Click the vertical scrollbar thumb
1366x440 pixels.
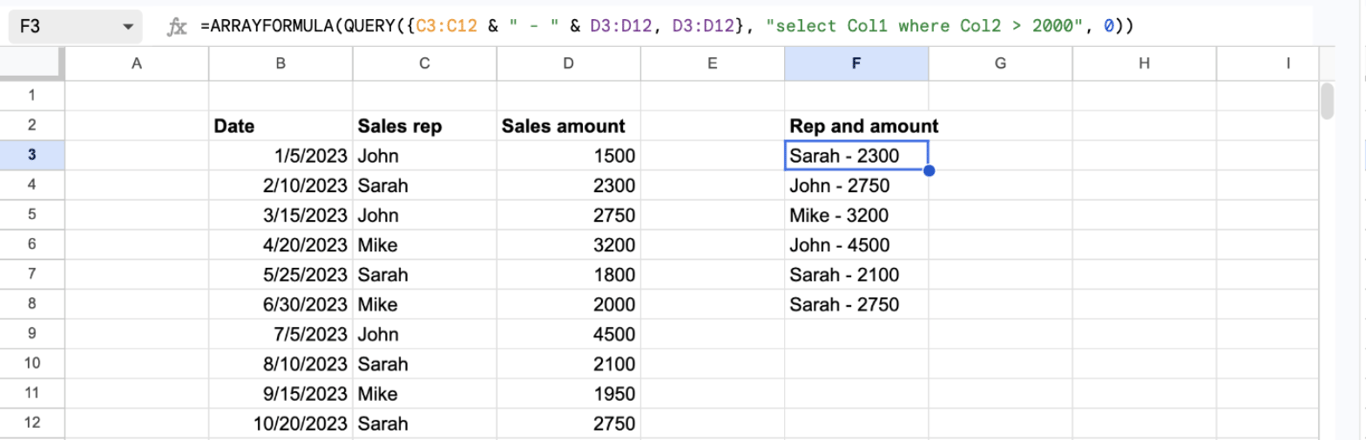tap(1327, 100)
